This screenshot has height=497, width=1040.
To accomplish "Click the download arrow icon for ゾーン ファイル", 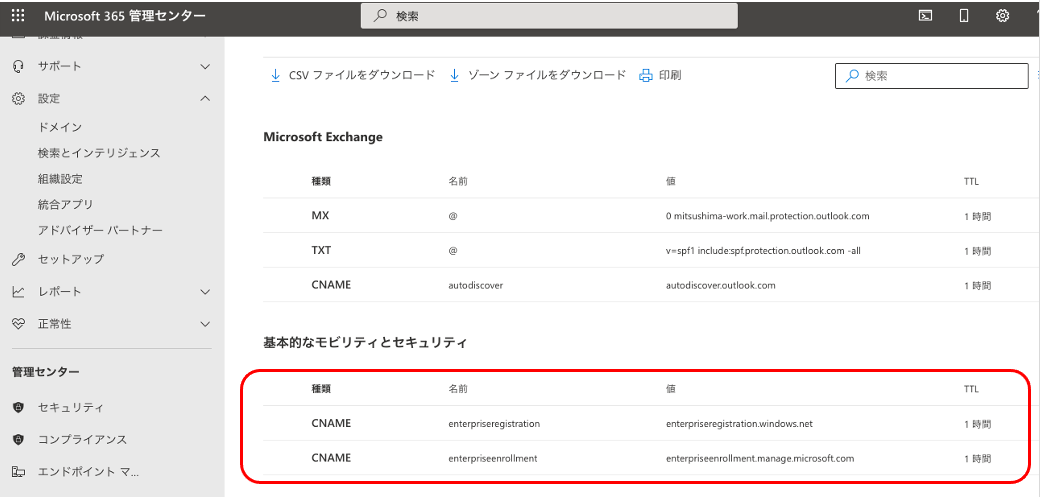I will click(x=454, y=76).
